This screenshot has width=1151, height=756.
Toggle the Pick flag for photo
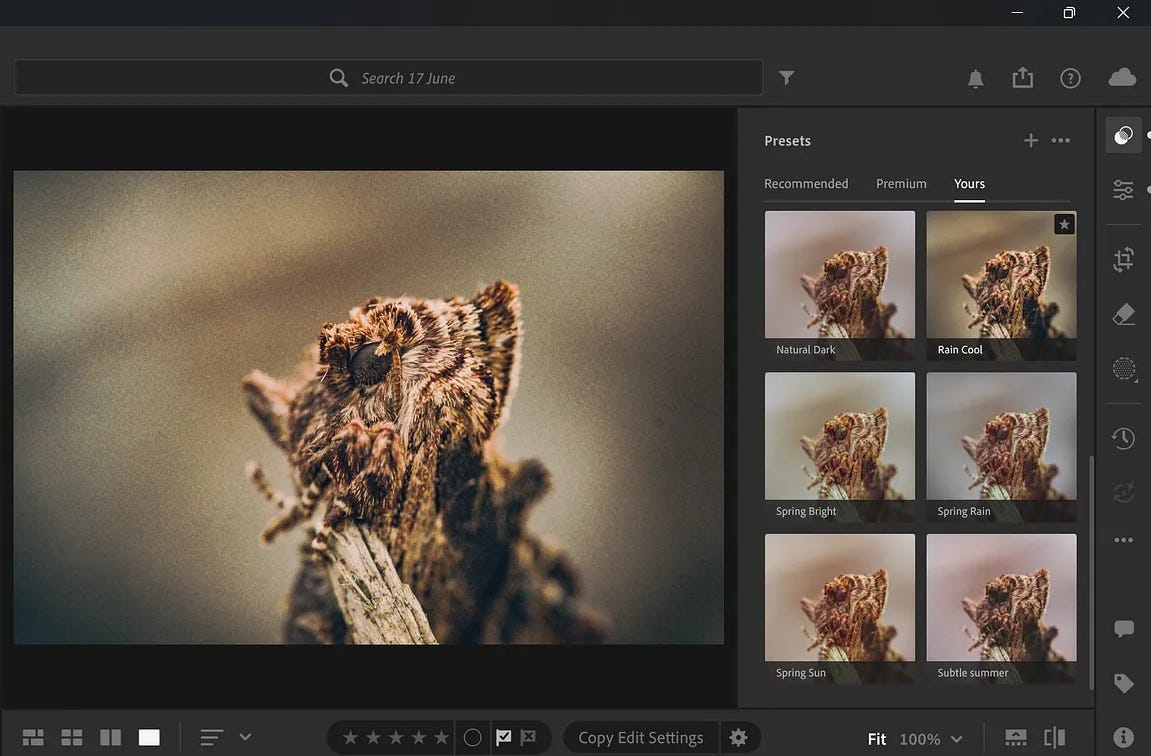coord(504,738)
